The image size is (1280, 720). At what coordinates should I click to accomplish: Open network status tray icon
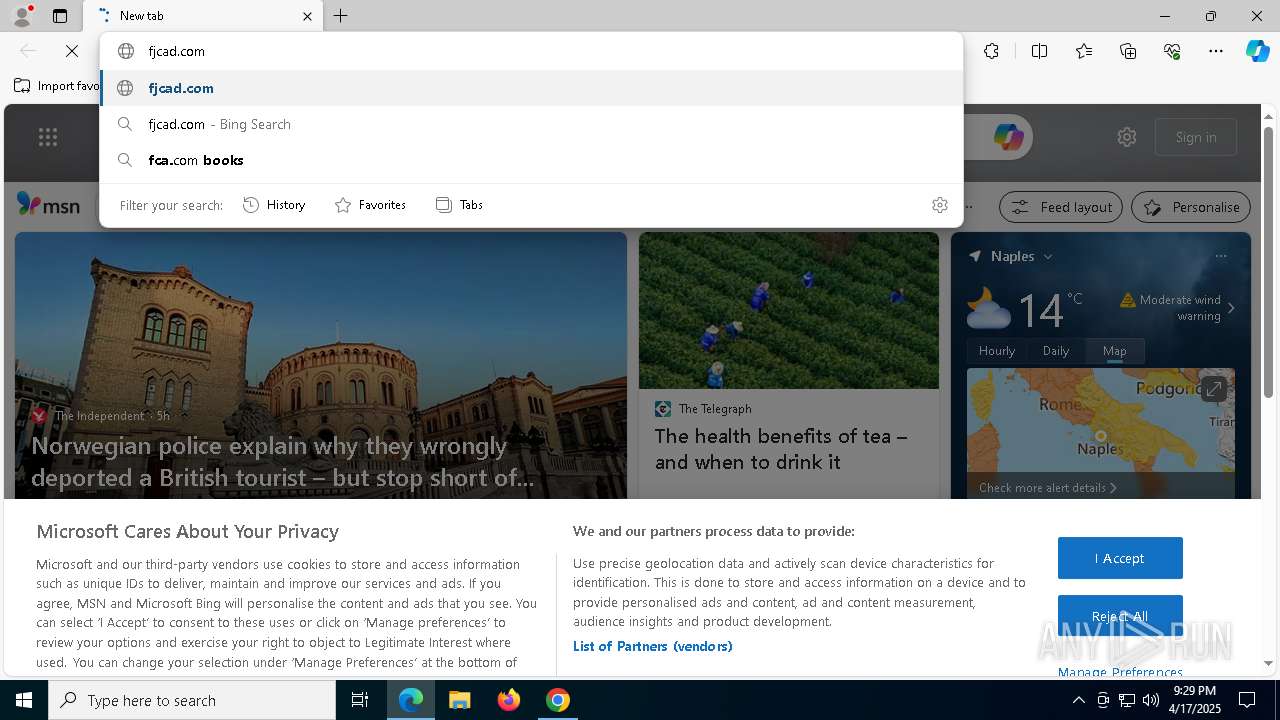pos(1127,700)
